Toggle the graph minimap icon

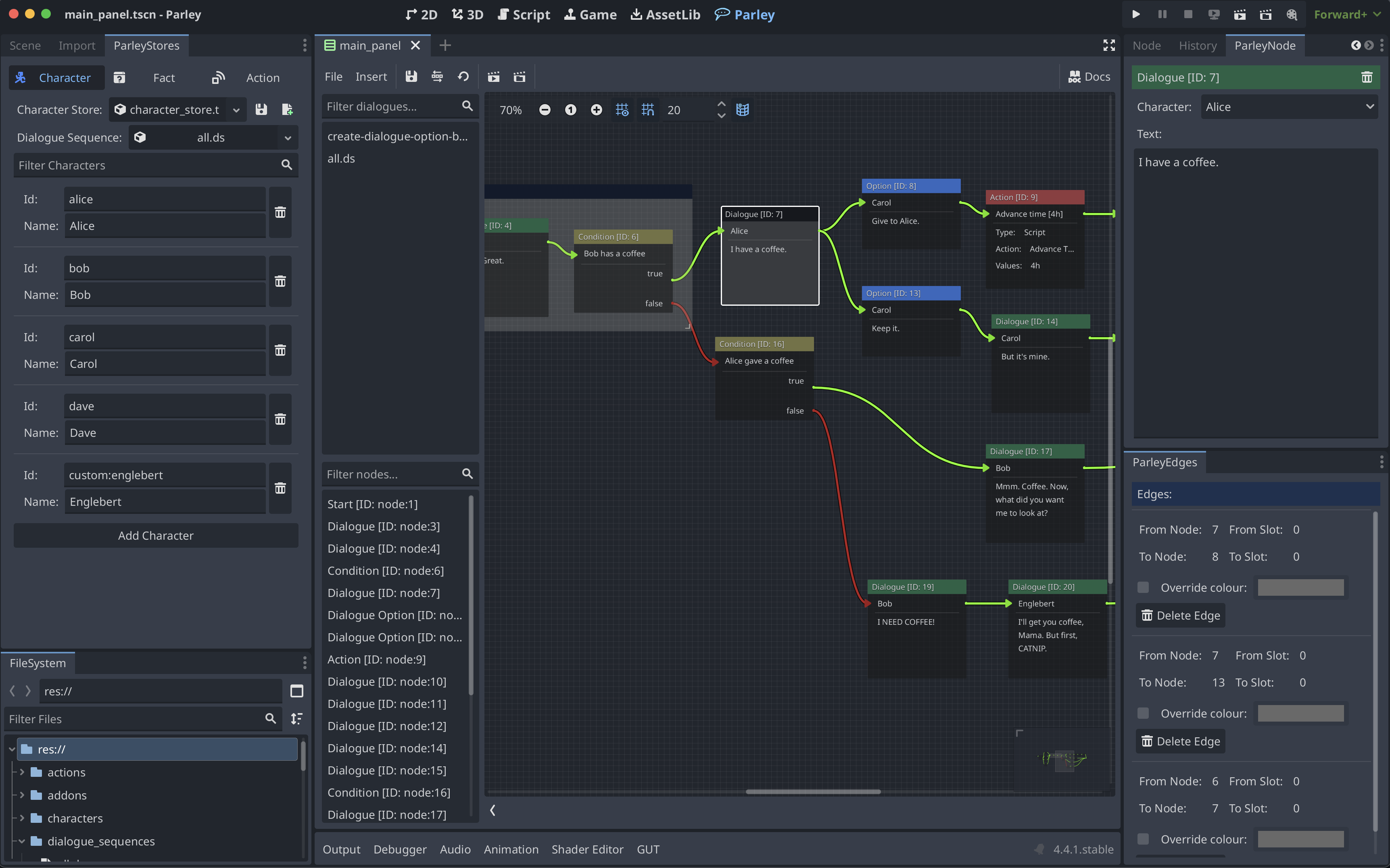pos(742,110)
